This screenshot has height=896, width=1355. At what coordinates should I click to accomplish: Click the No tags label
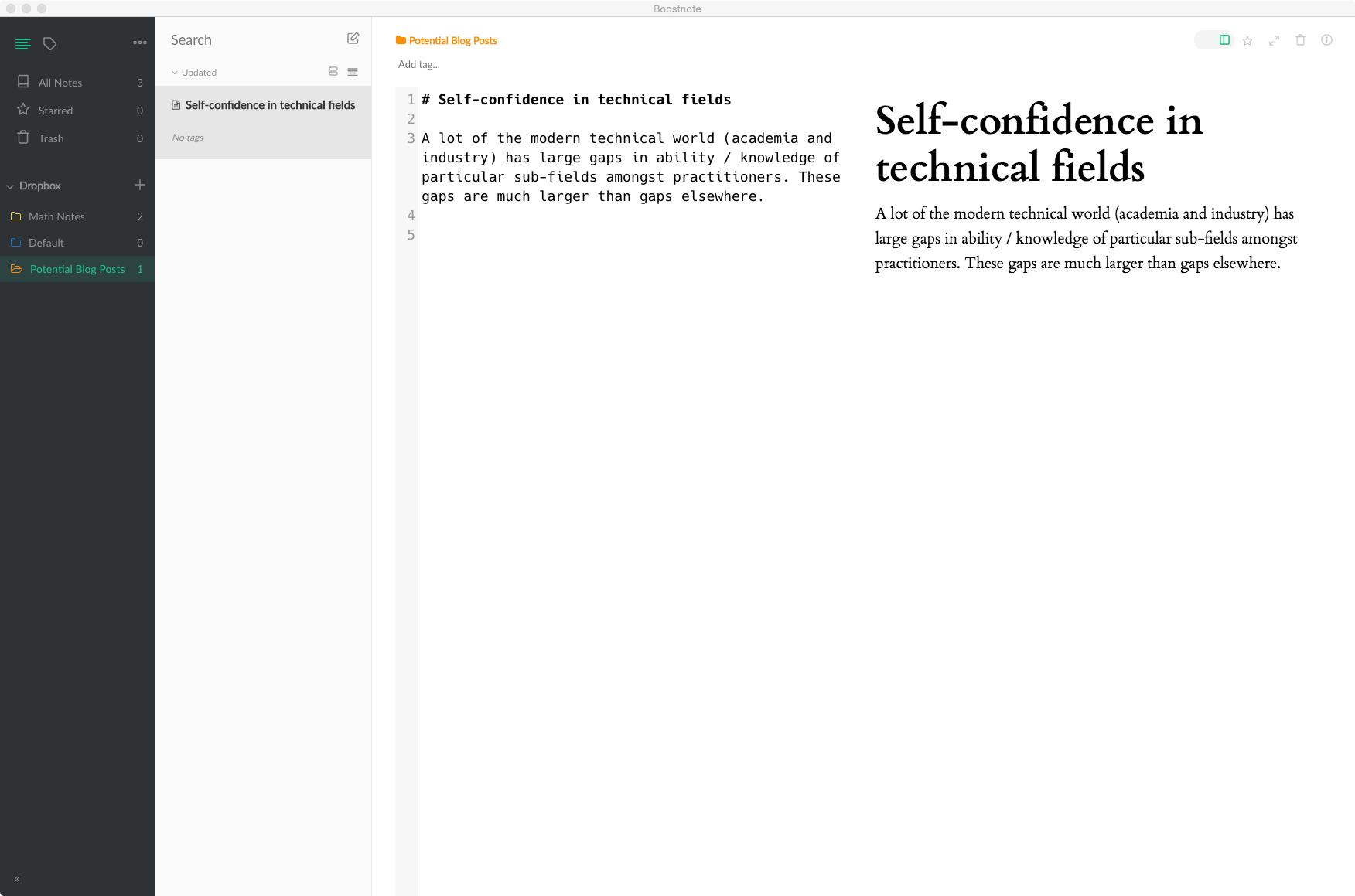pyautogui.click(x=188, y=138)
